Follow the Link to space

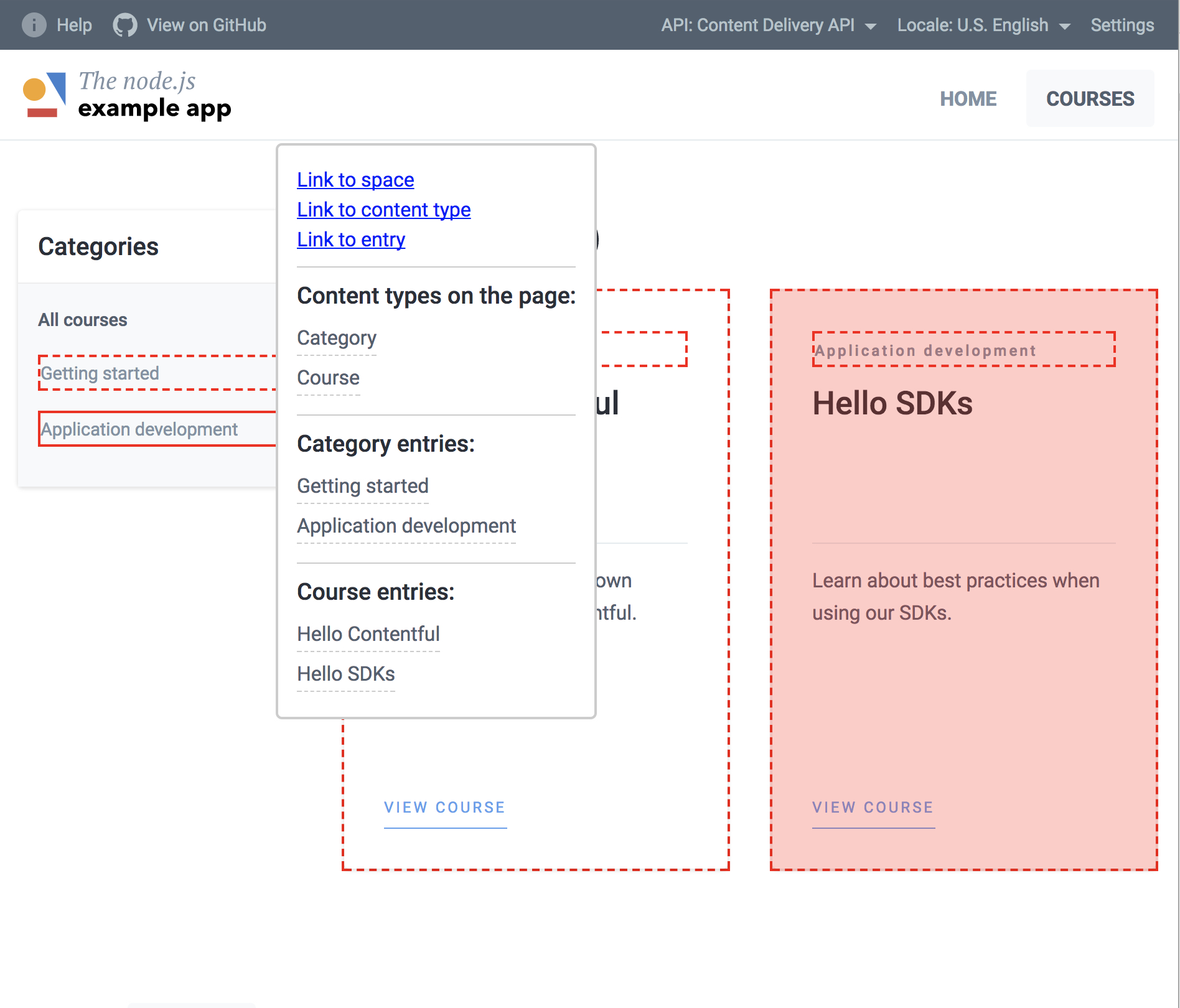tap(355, 179)
